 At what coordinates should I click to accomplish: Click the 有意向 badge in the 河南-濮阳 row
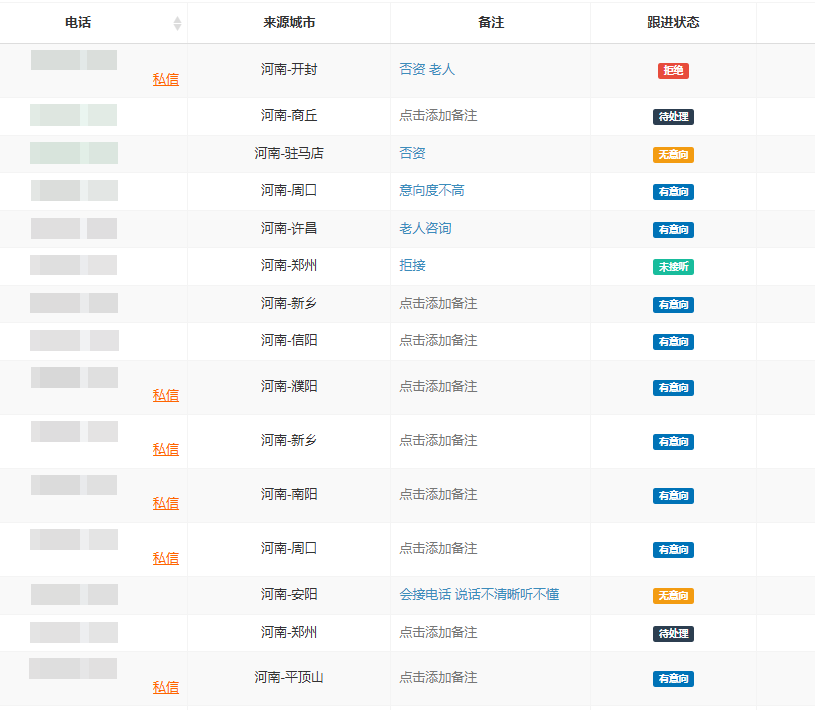(x=673, y=387)
